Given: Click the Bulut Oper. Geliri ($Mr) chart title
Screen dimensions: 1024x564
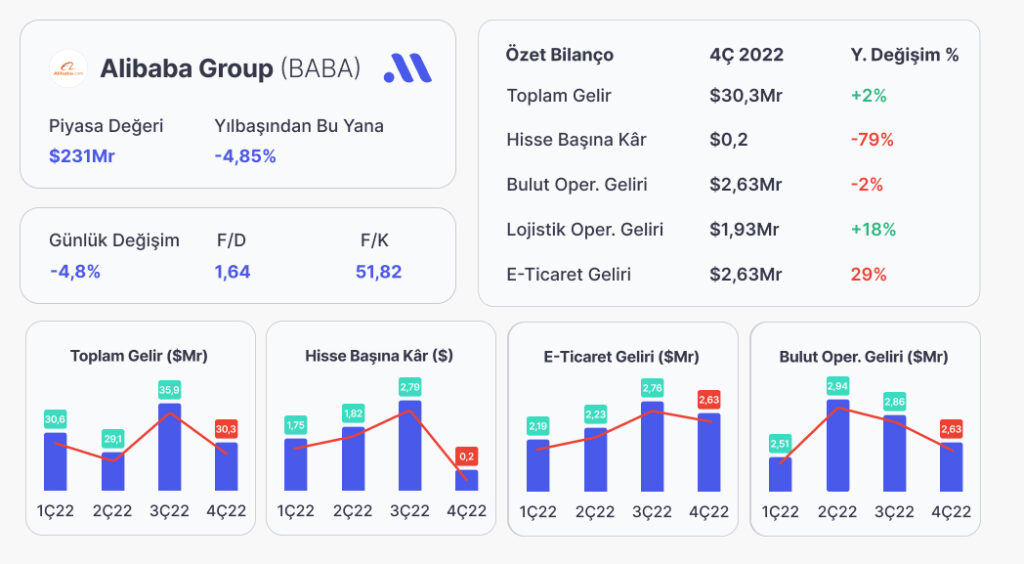Looking at the screenshot, I should tap(864, 356).
